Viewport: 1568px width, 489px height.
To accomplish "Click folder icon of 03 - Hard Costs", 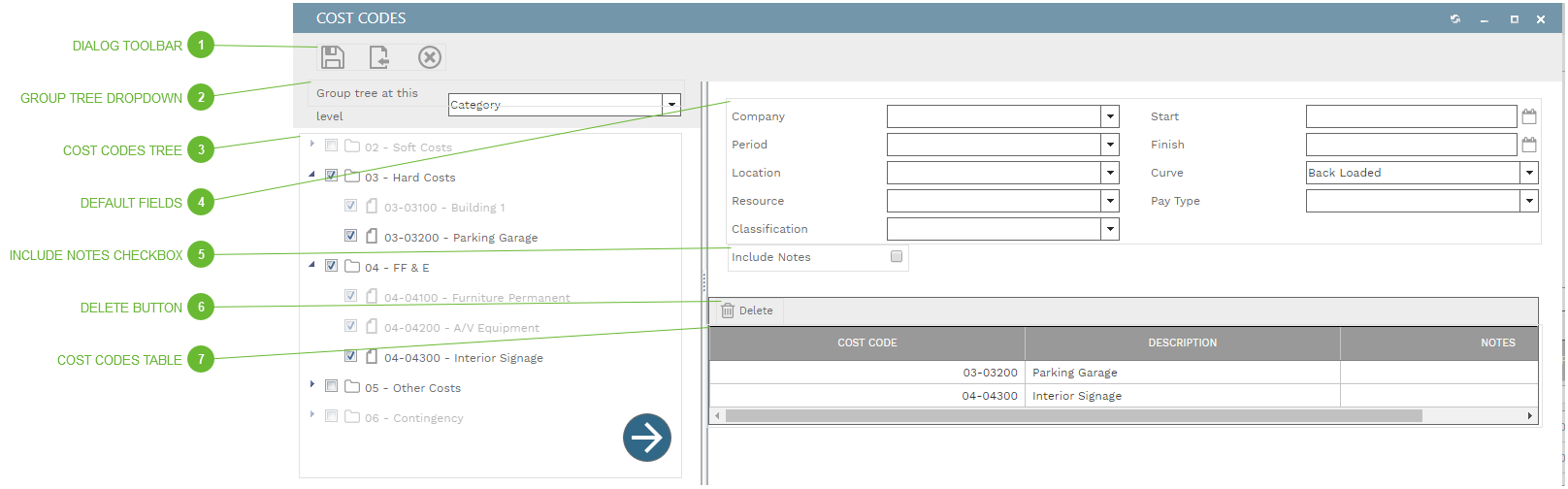I will (352, 177).
